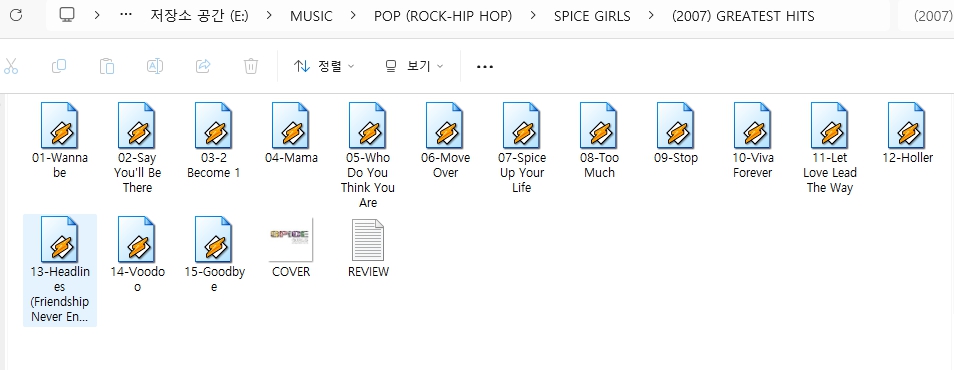Click the Share icon in toolbar
Viewport: 954px width, 370px height.
203,66
